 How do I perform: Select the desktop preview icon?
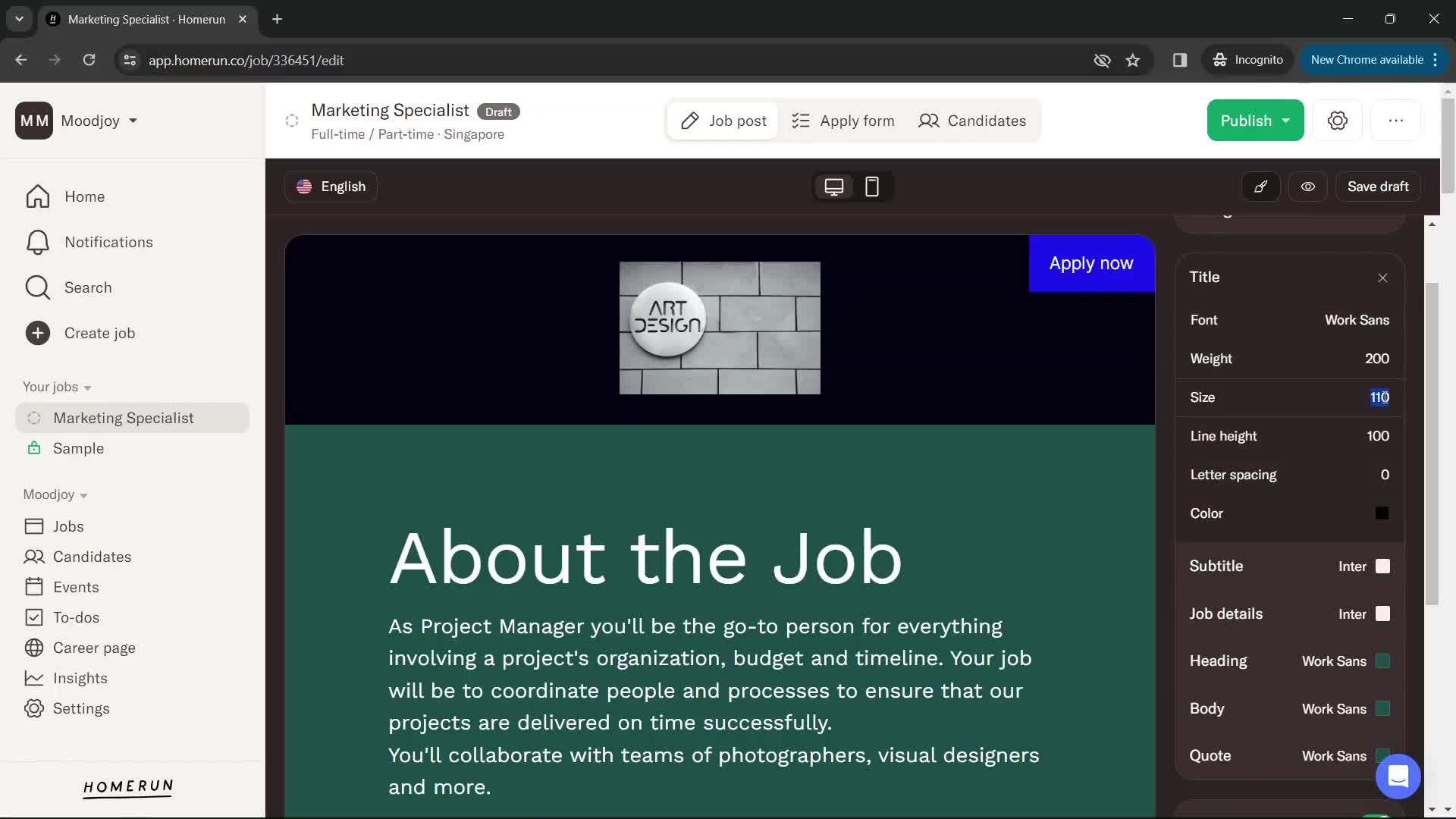click(x=833, y=187)
